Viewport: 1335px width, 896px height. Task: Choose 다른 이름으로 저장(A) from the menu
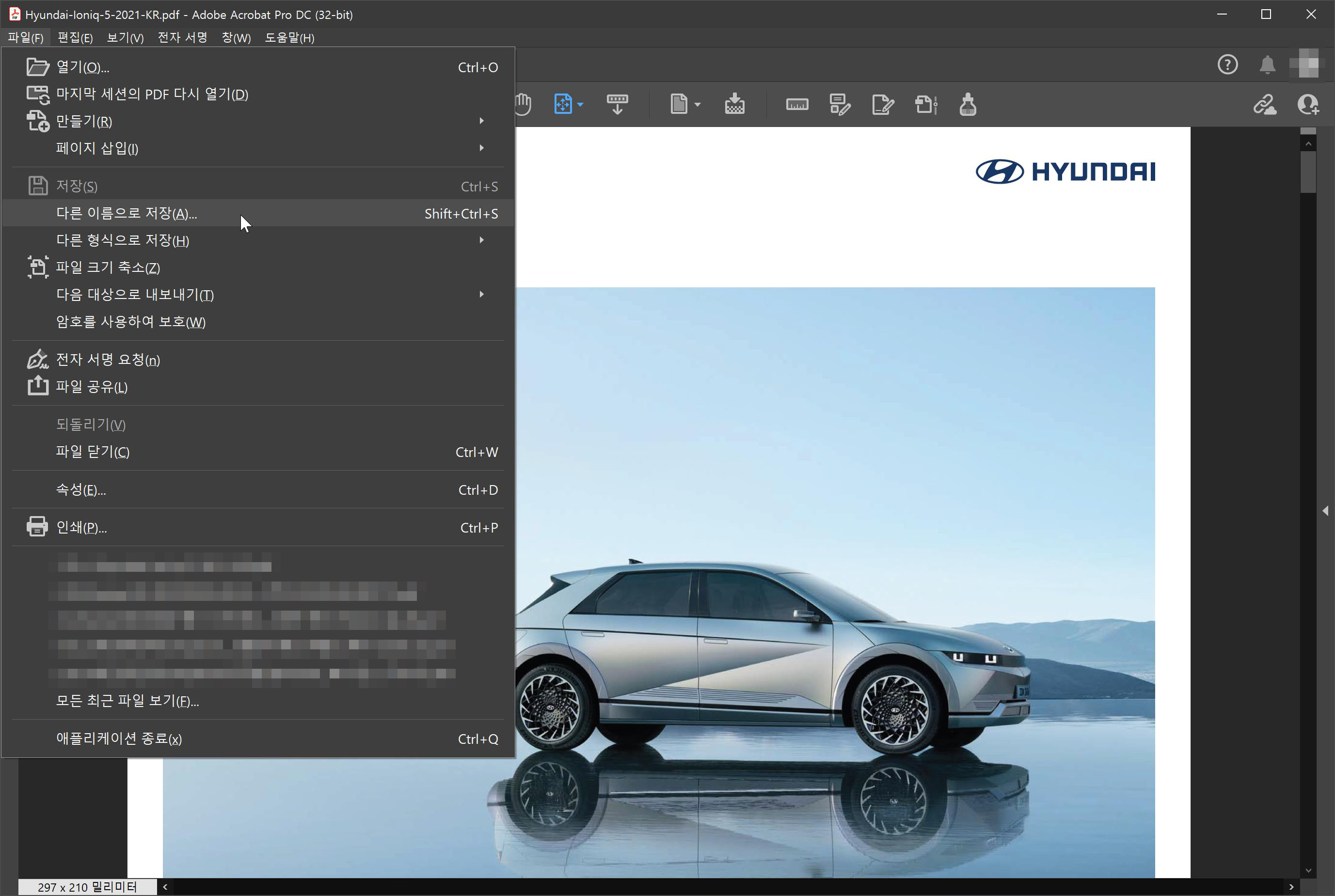tap(127, 213)
